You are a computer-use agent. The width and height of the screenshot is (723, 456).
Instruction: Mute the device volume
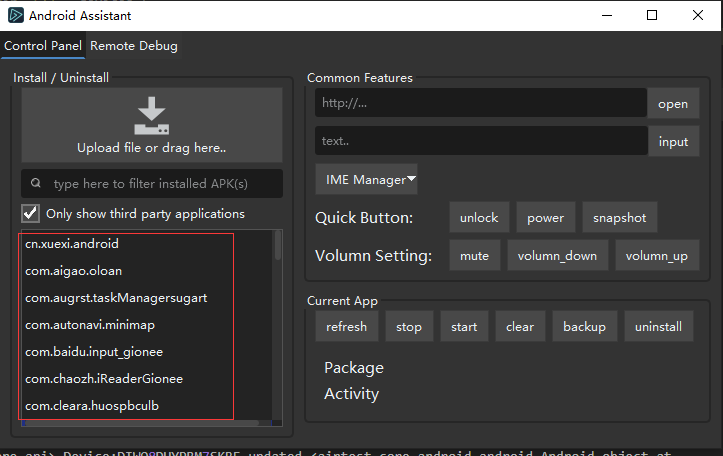[x=474, y=256]
